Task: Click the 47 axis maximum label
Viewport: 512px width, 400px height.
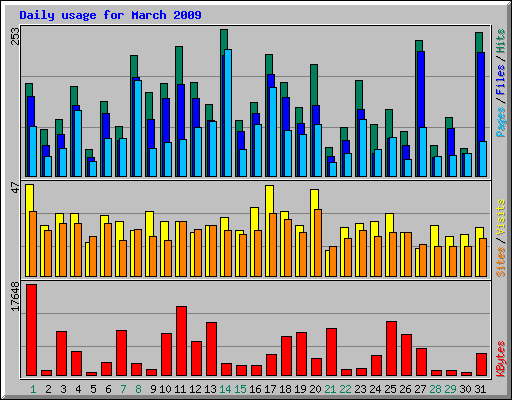Action: 15,188
